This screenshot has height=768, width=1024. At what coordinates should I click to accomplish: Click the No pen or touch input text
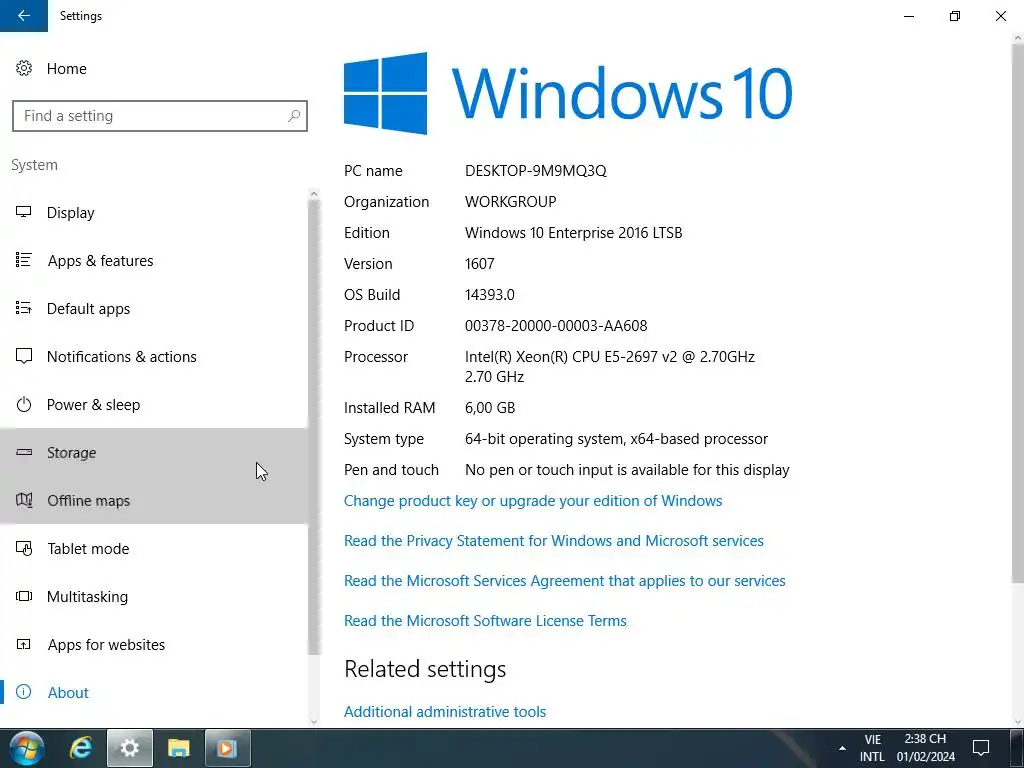[627, 470]
